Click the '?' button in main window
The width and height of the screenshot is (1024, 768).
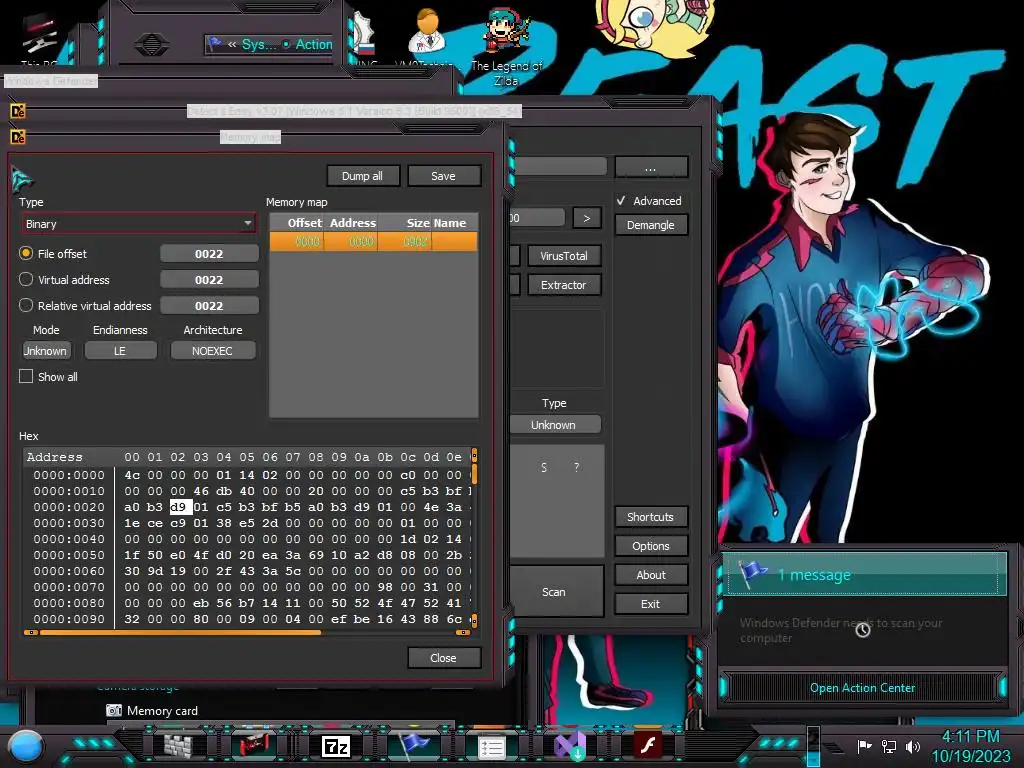pyautogui.click(x=576, y=467)
